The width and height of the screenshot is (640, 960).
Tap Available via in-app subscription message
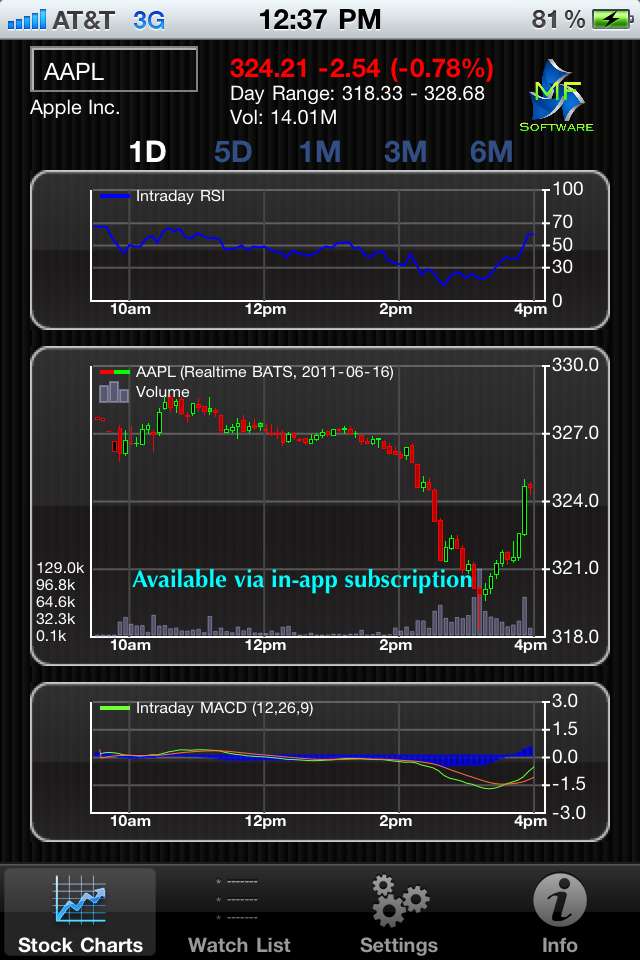303,579
